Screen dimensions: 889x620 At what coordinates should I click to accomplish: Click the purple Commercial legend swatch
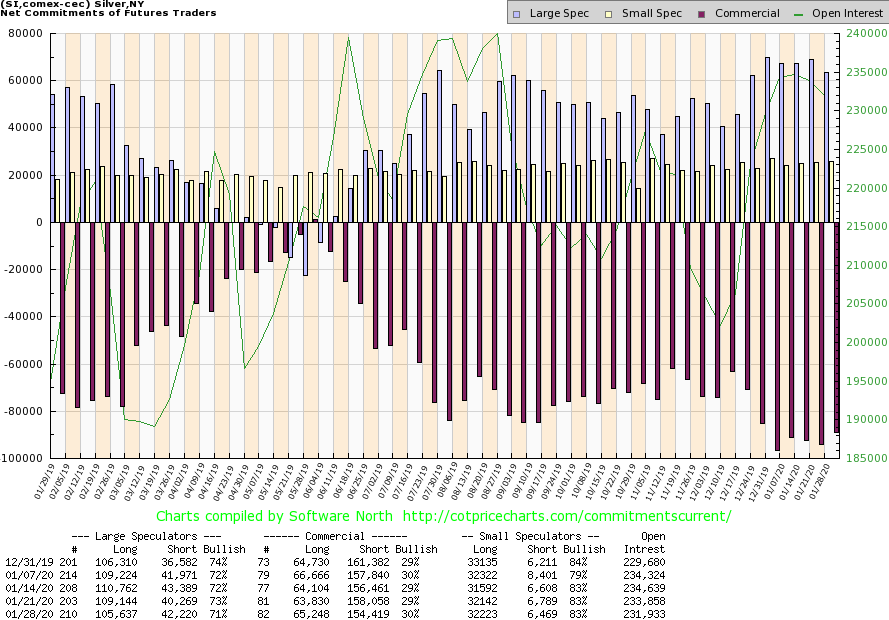coord(687,13)
